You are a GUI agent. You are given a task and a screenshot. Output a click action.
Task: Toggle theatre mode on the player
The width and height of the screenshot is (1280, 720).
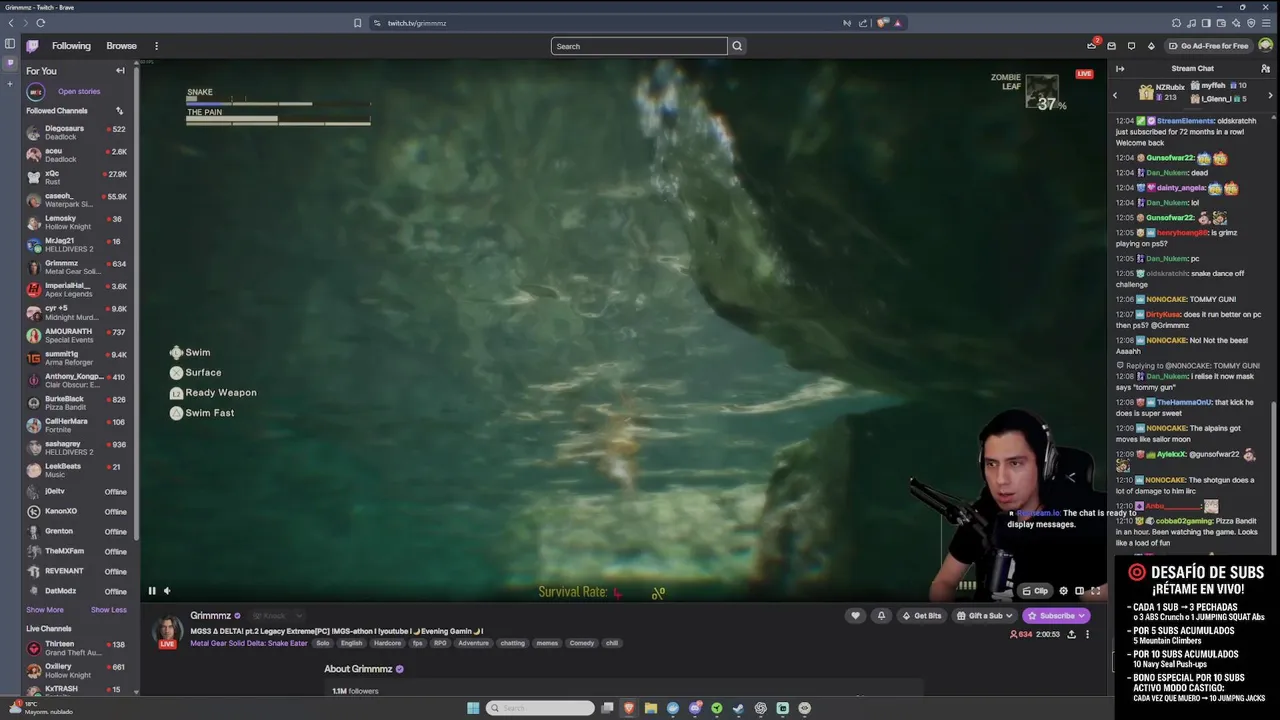1079,591
